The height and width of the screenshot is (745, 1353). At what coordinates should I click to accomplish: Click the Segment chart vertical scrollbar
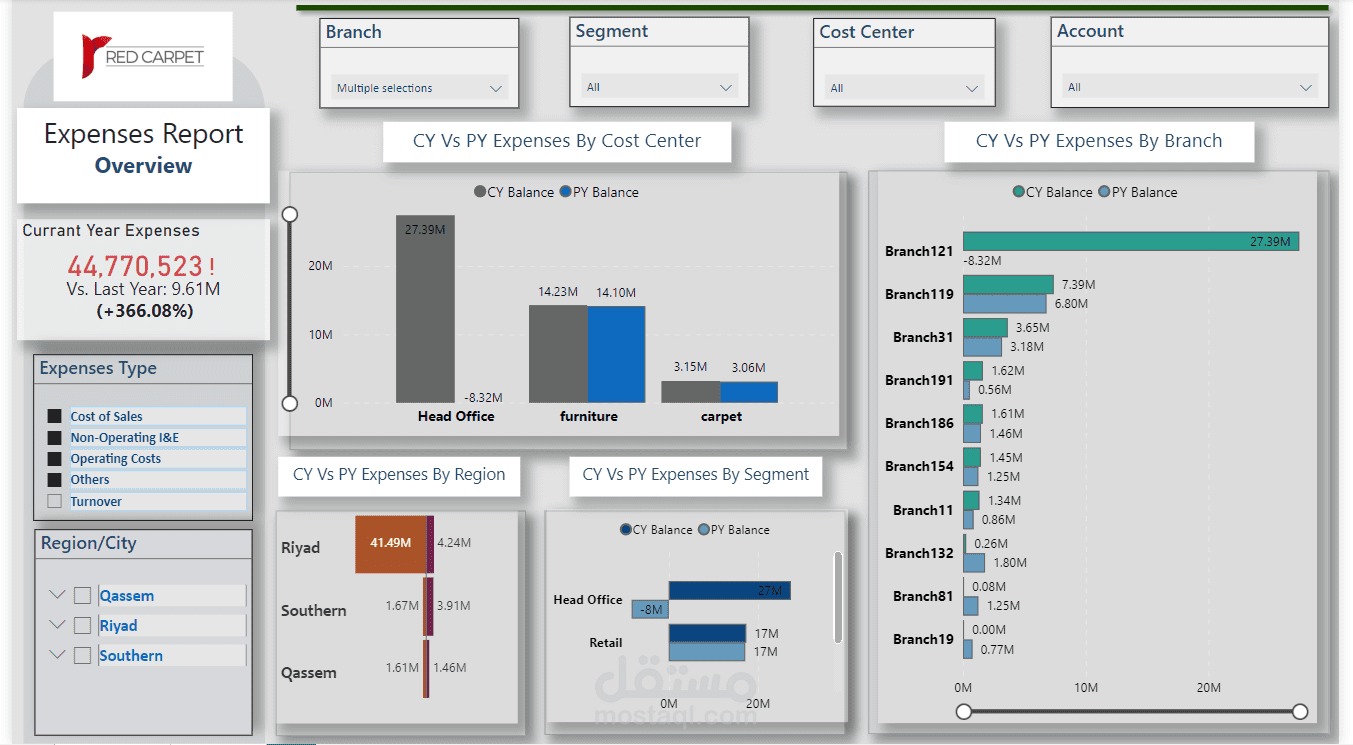(x=838, y=597)
